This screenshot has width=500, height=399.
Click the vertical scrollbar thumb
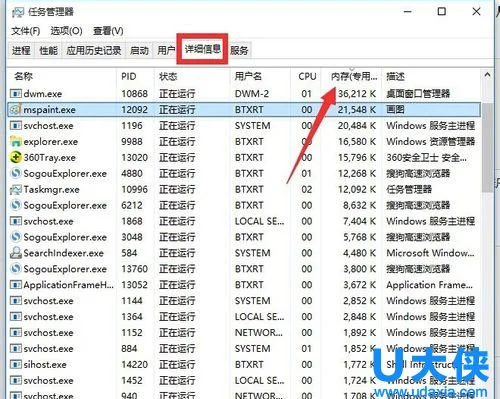pyautogui.click(x=487, y=147)
